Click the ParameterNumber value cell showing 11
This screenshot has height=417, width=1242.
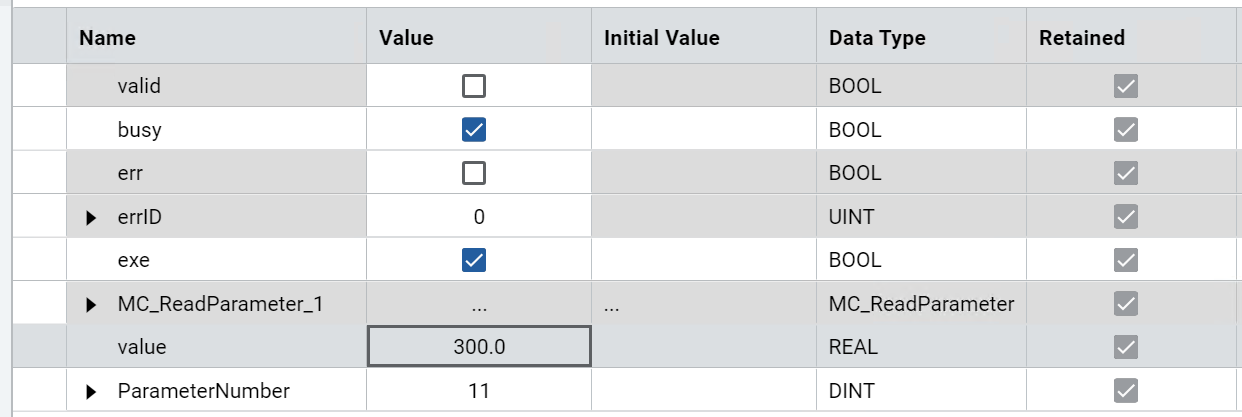pos(479,391)
